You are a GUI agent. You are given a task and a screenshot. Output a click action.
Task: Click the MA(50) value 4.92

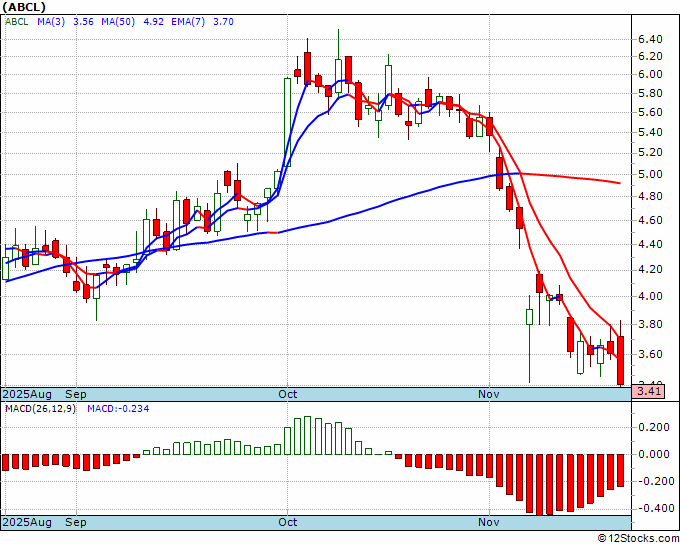click(153, 22)
